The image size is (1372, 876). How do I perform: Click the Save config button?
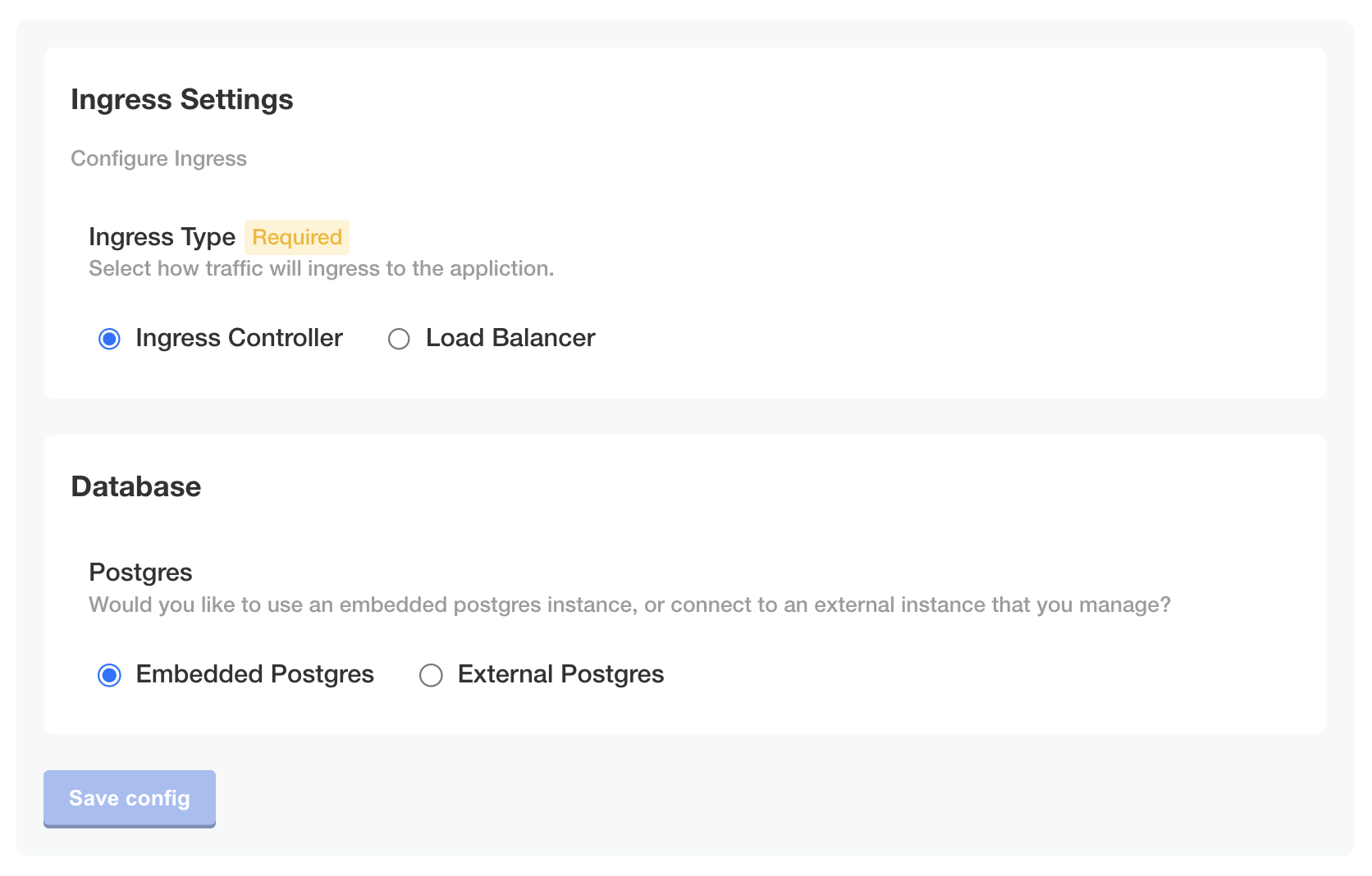[x=129, y=798]
